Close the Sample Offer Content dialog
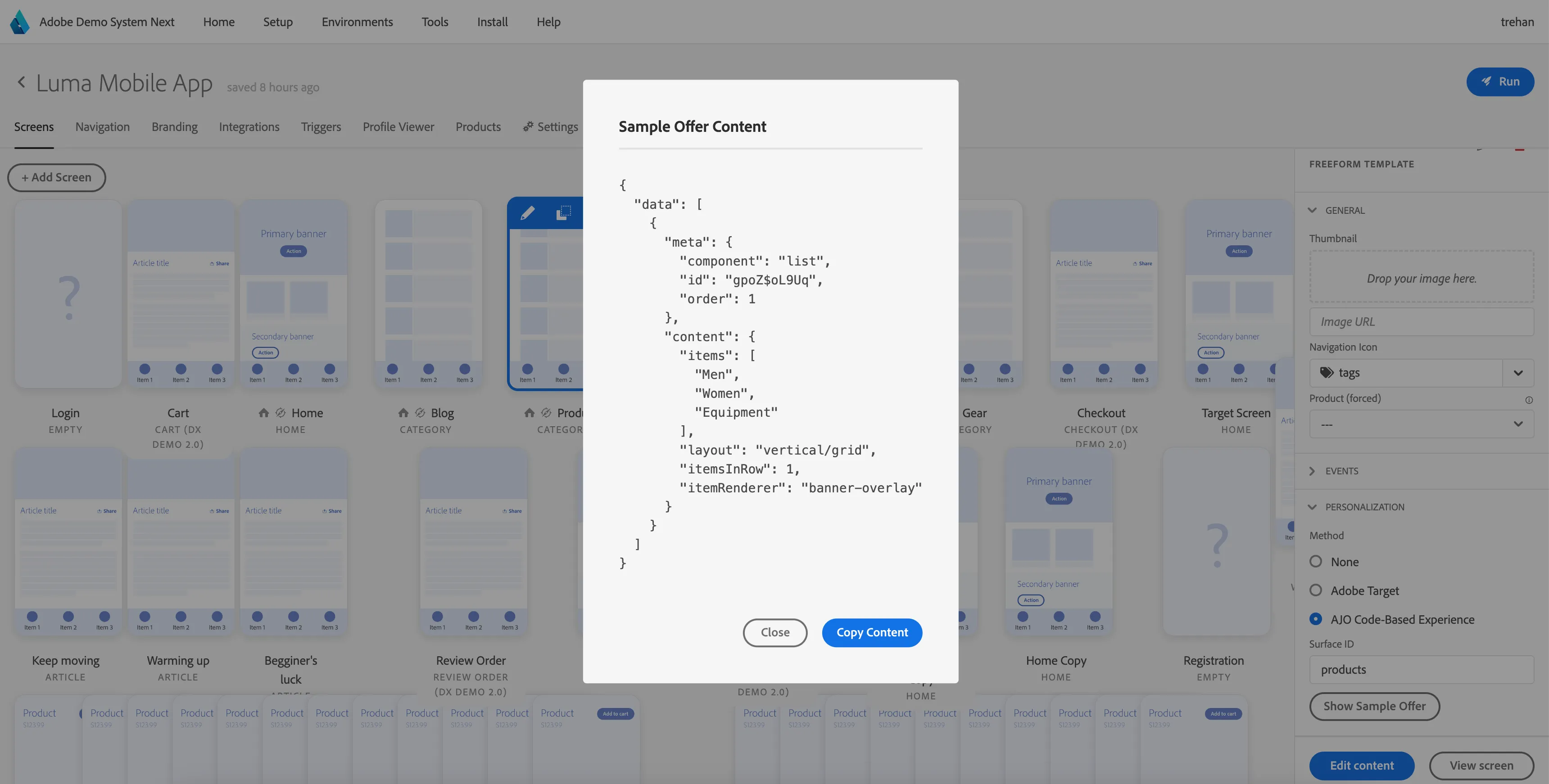Viewport: 1549px width, 784px height. pyautogui.click(x=775, y=632)
